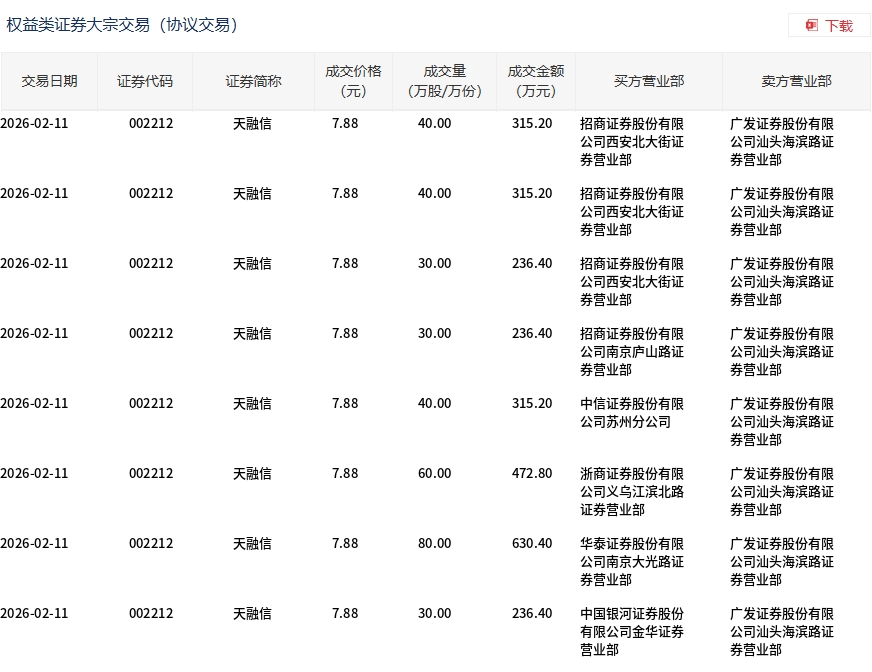Click the 成交价格(元) column header

point(353,81)
